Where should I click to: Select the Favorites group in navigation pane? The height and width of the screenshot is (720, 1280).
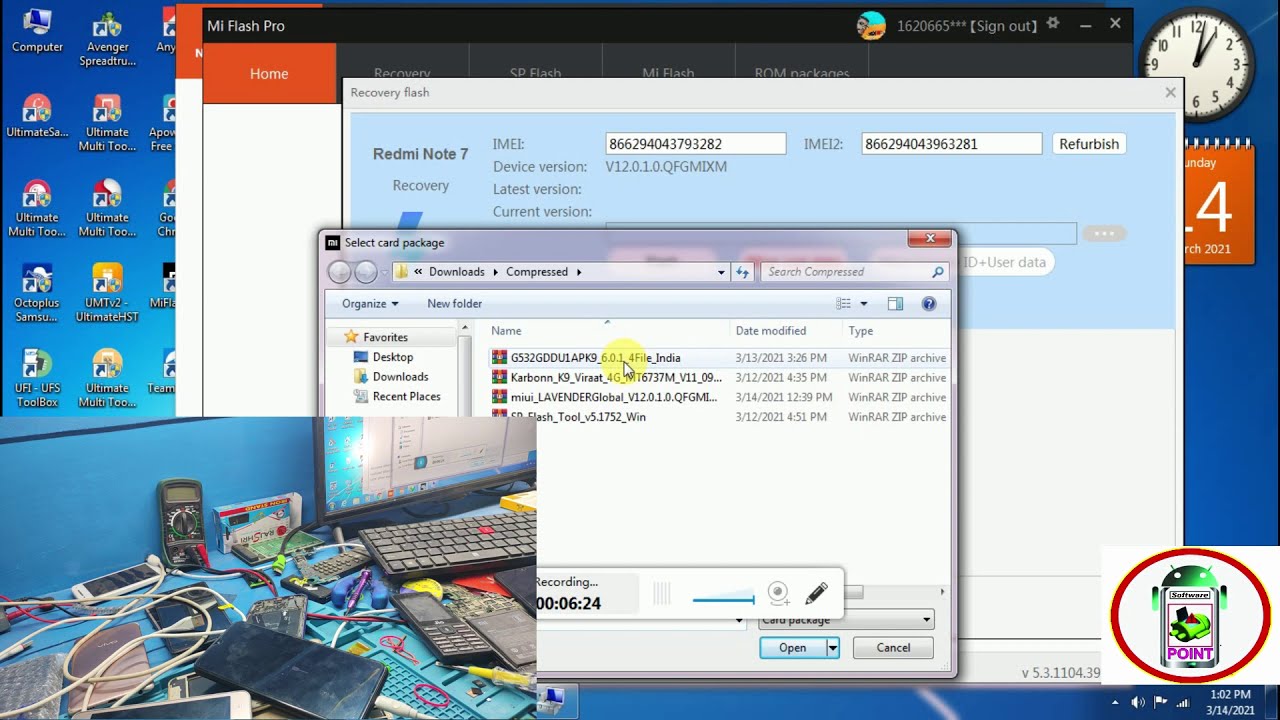385,338
